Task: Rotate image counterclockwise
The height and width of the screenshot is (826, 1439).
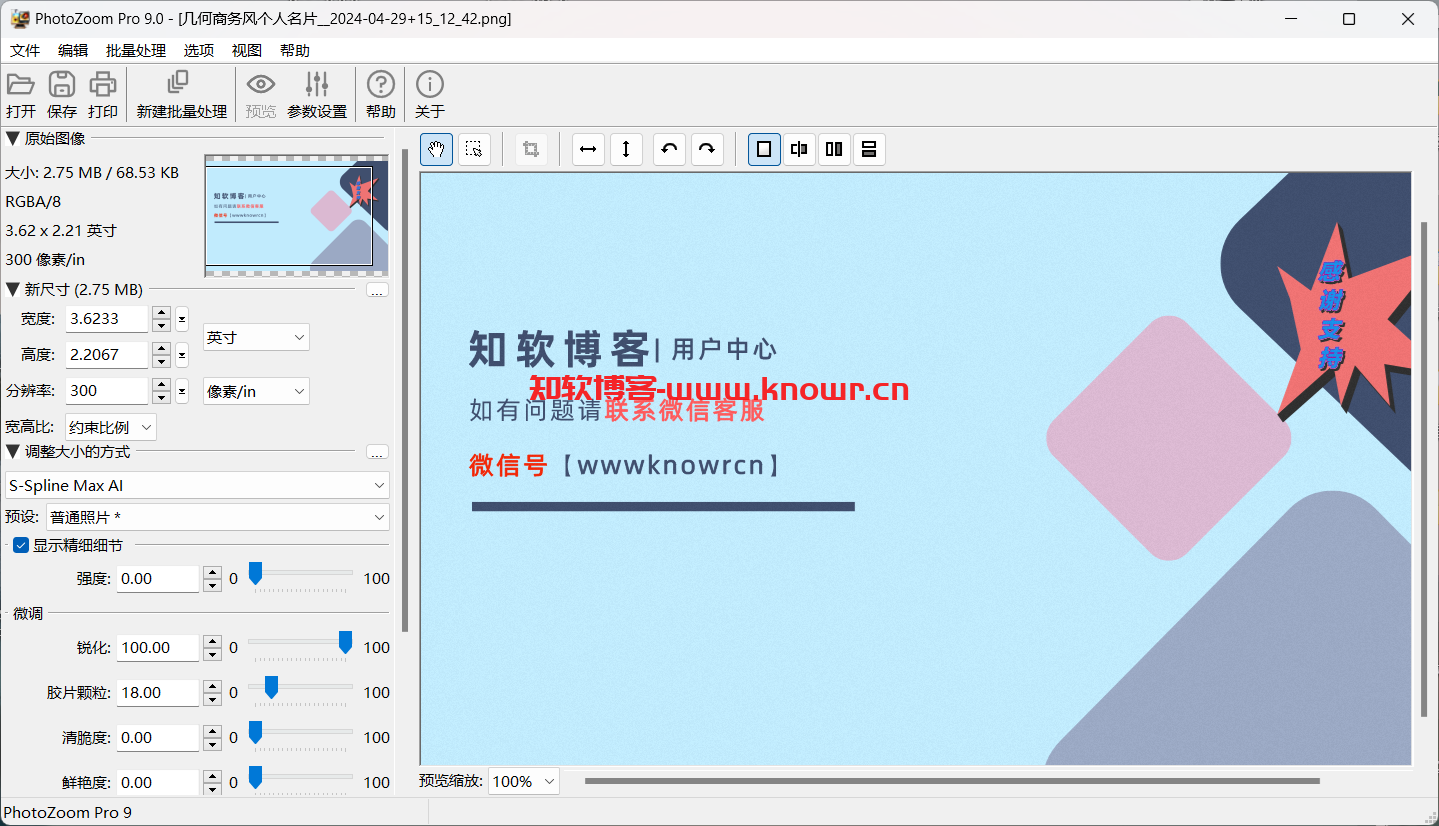Action: coord(670,150)
